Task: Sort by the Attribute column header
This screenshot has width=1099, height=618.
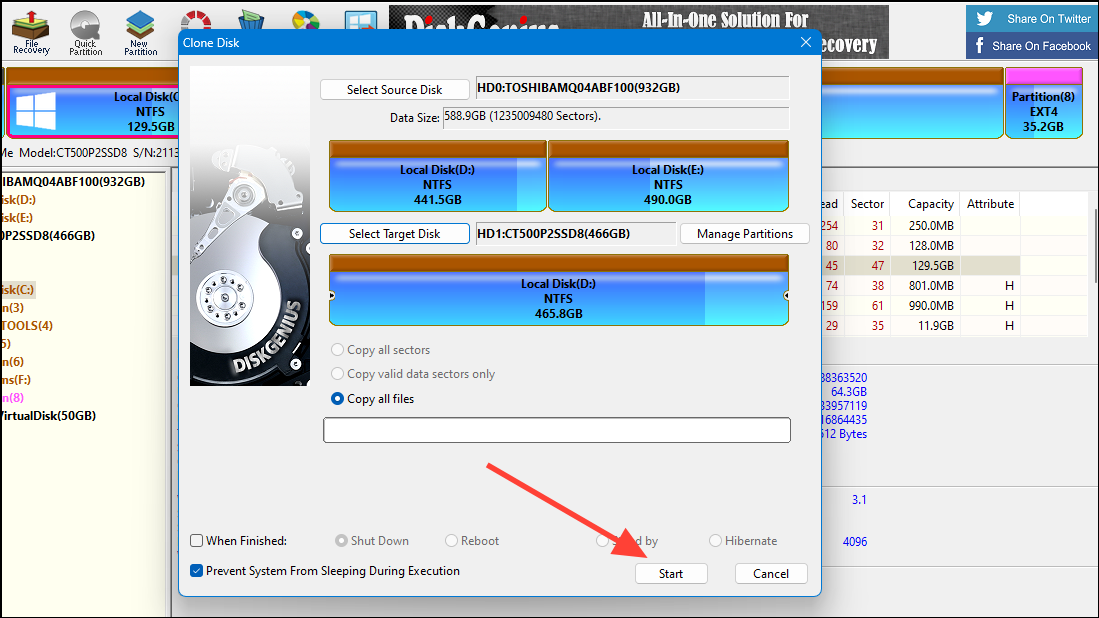Action: point(990,203)
